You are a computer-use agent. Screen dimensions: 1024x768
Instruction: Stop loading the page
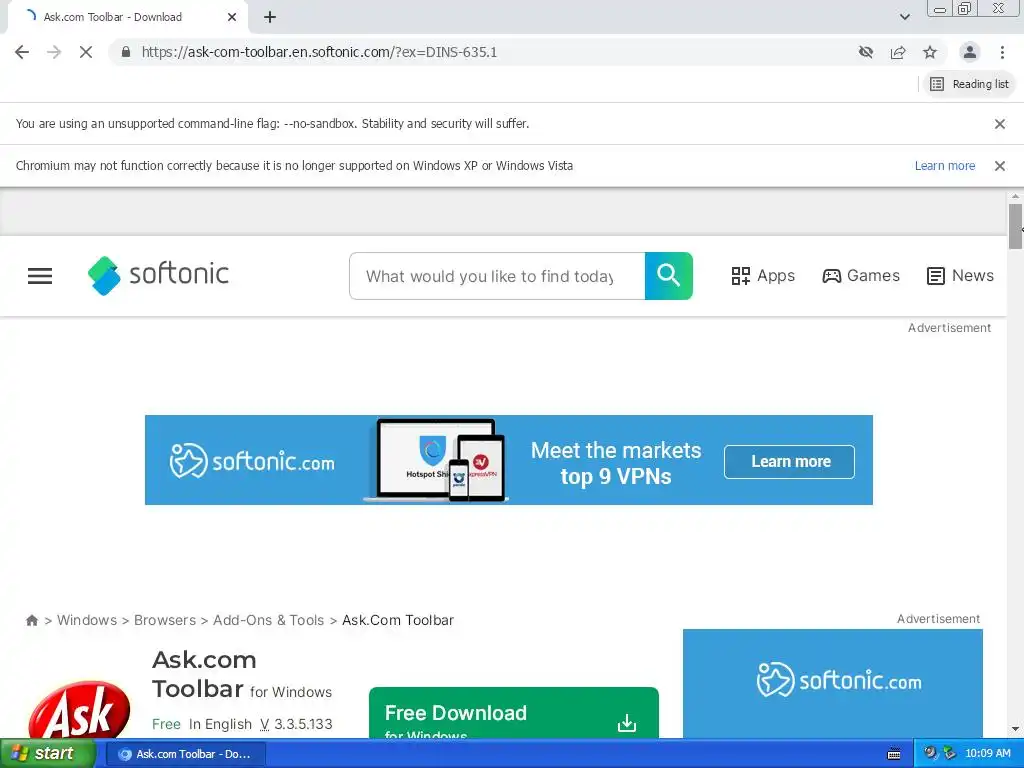click(86, 52)
